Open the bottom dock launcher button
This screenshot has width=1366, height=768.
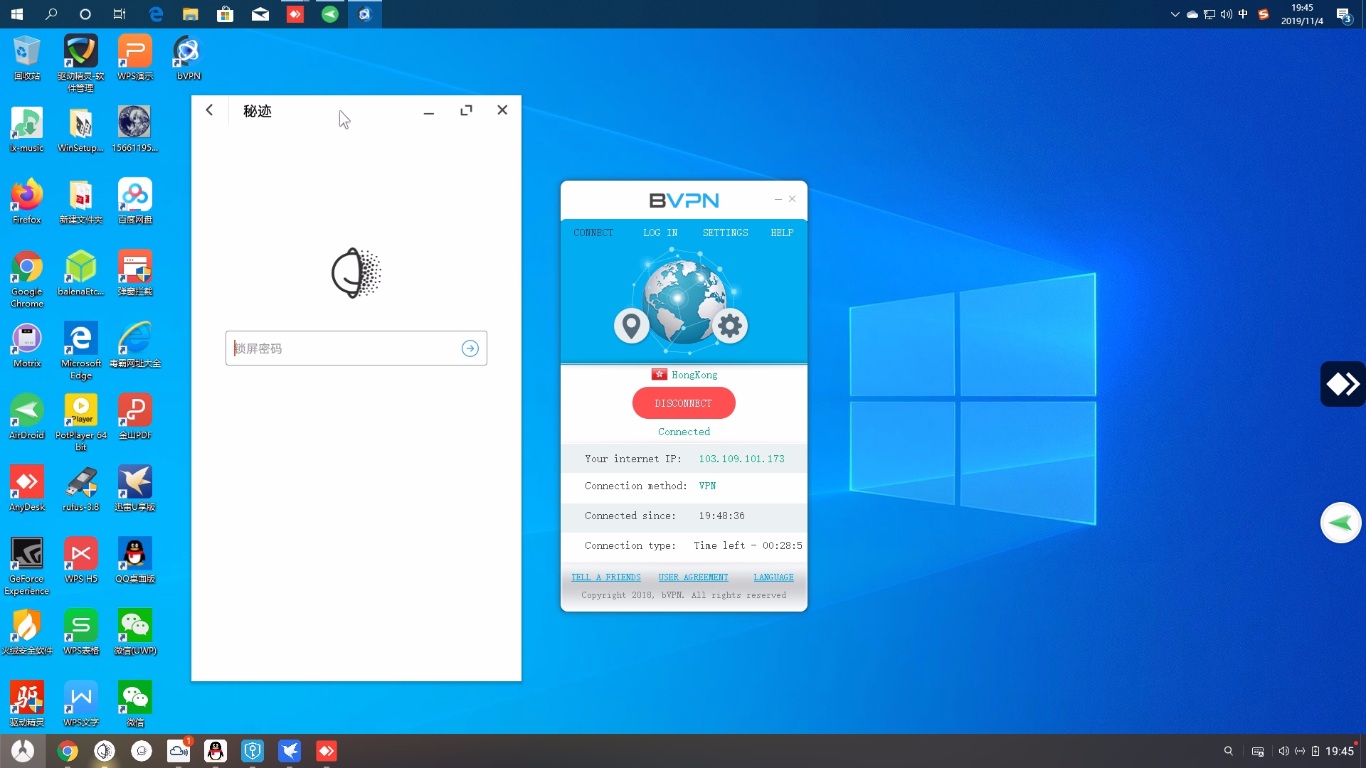click(x=22, y=751)
